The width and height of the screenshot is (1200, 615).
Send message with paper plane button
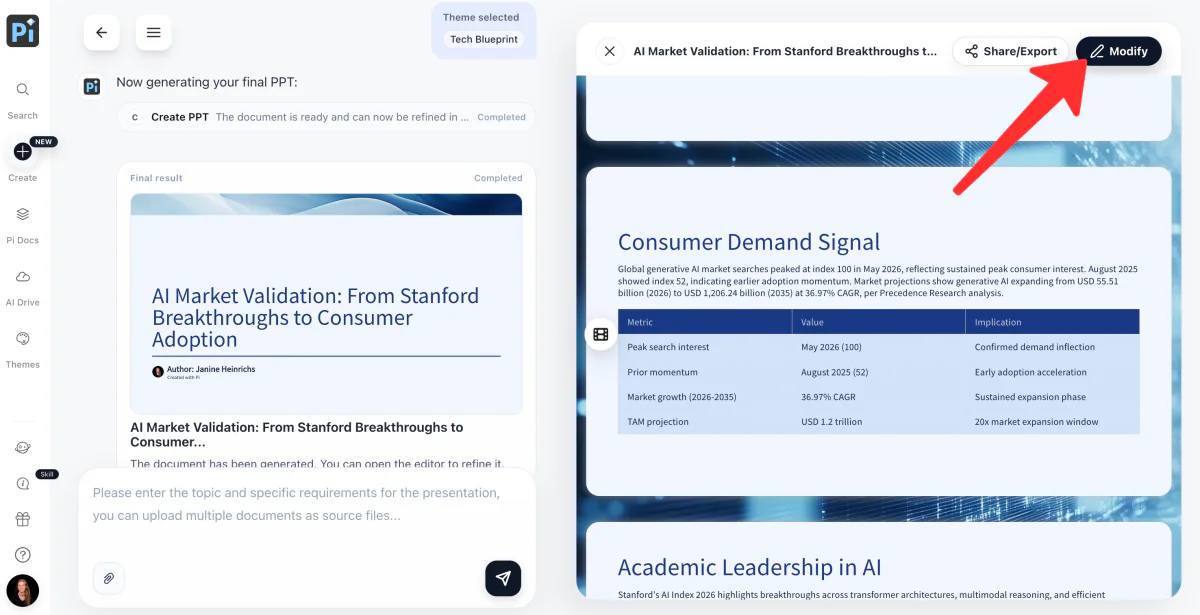pos(503,578)
